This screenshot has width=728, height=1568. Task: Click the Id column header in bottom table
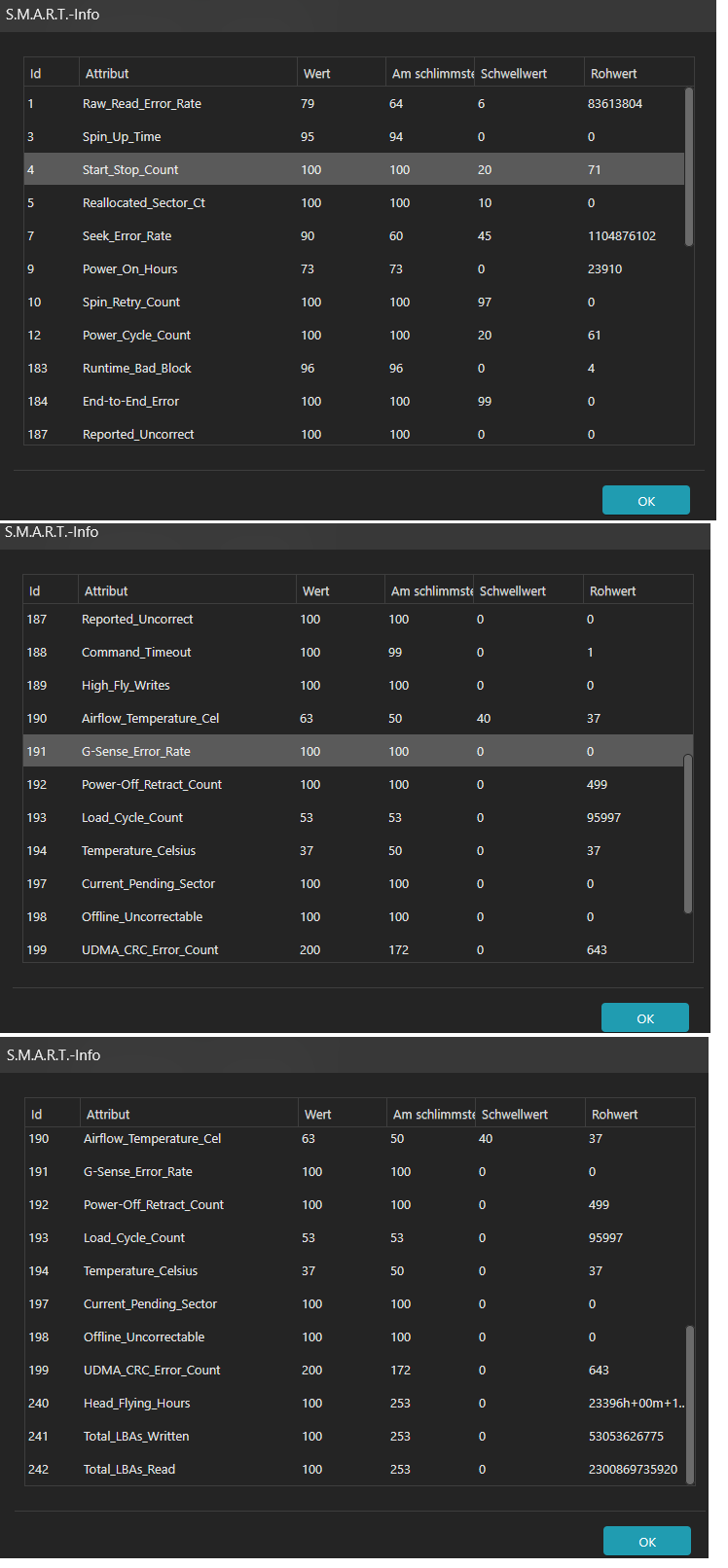[53, 1114]
